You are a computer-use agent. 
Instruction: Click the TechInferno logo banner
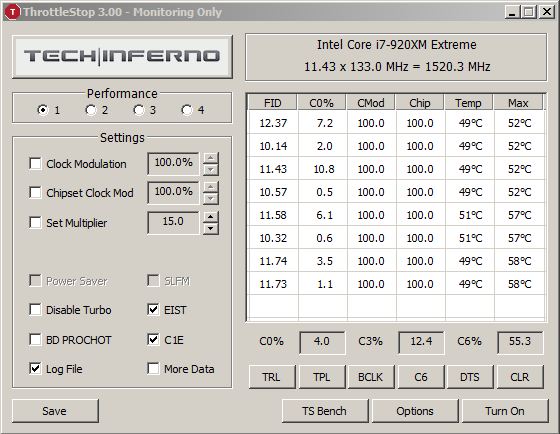122,56
